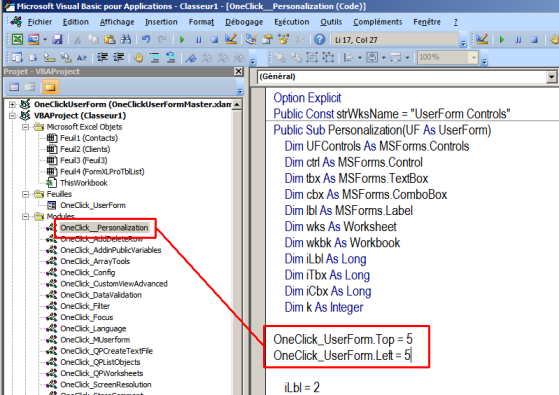559x395 pixels.
Task: Collapse the Modules folder
Action: point(26,216)
